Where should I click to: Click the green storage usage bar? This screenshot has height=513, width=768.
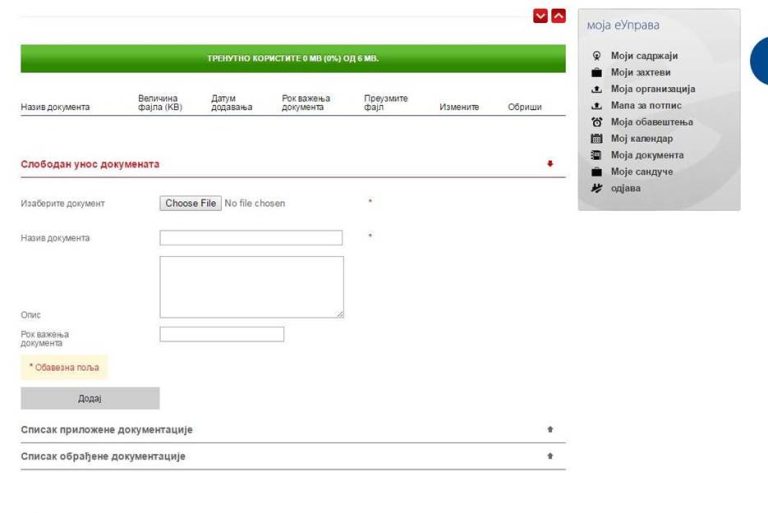coord(293,58)
